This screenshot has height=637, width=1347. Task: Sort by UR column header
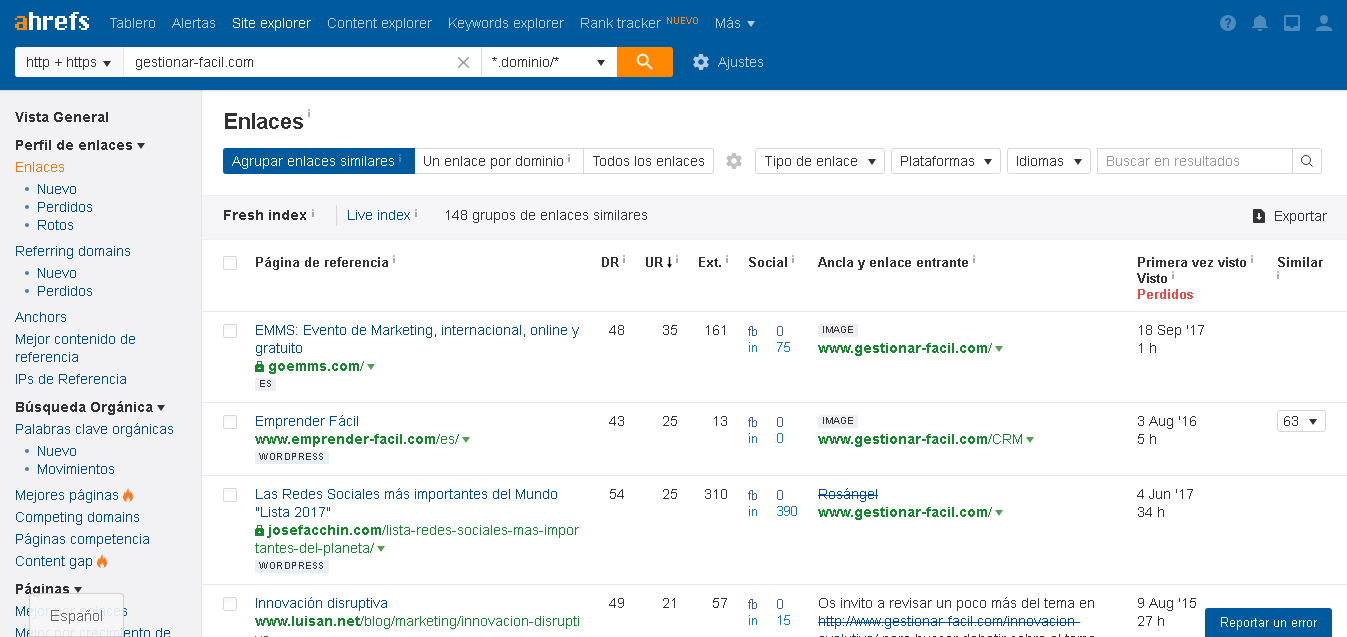click(x=658, y=262)
